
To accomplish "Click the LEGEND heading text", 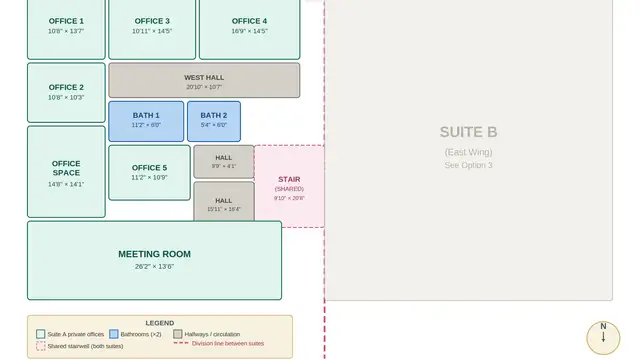I will coord(160,323).
